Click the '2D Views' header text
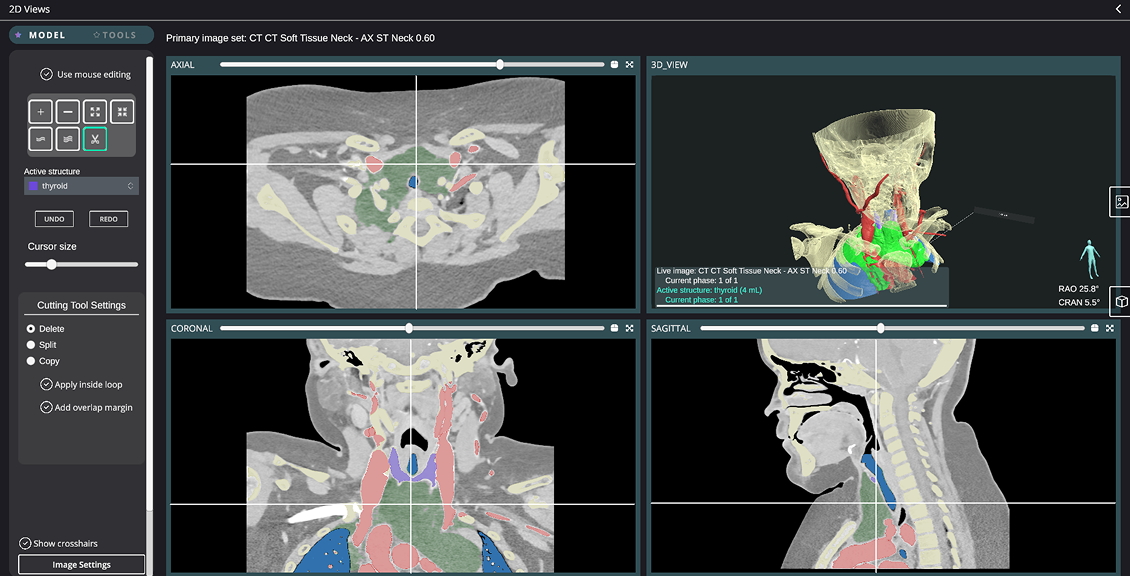 (30, 9)
